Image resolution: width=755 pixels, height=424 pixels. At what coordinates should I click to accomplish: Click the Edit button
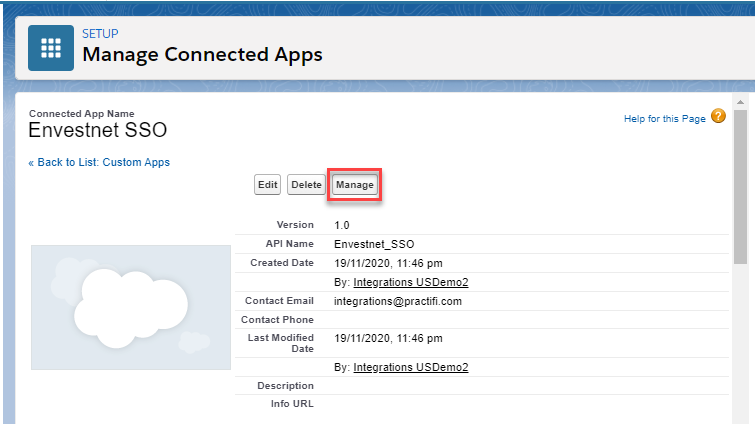(x=267, y=185)
